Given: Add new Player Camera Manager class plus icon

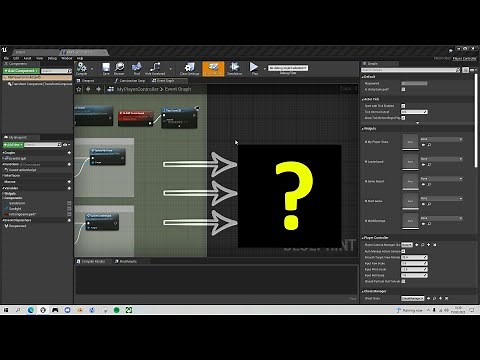Looking at the screenshot, I should pos(429,245).
